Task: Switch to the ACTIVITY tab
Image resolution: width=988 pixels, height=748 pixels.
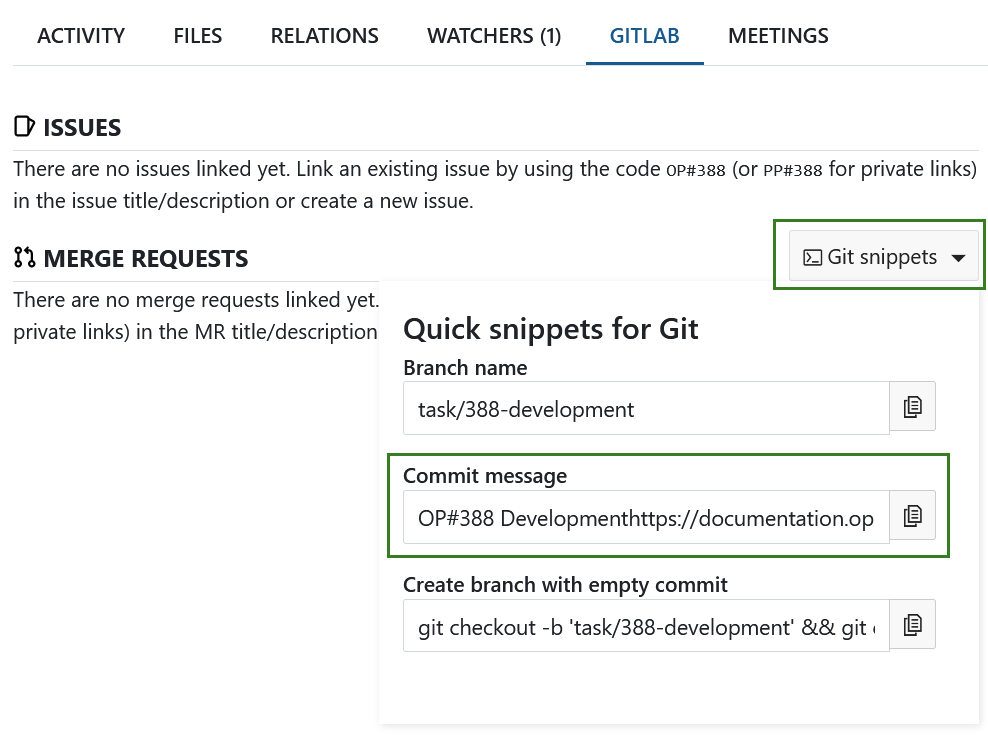Action: click(81, 35)
